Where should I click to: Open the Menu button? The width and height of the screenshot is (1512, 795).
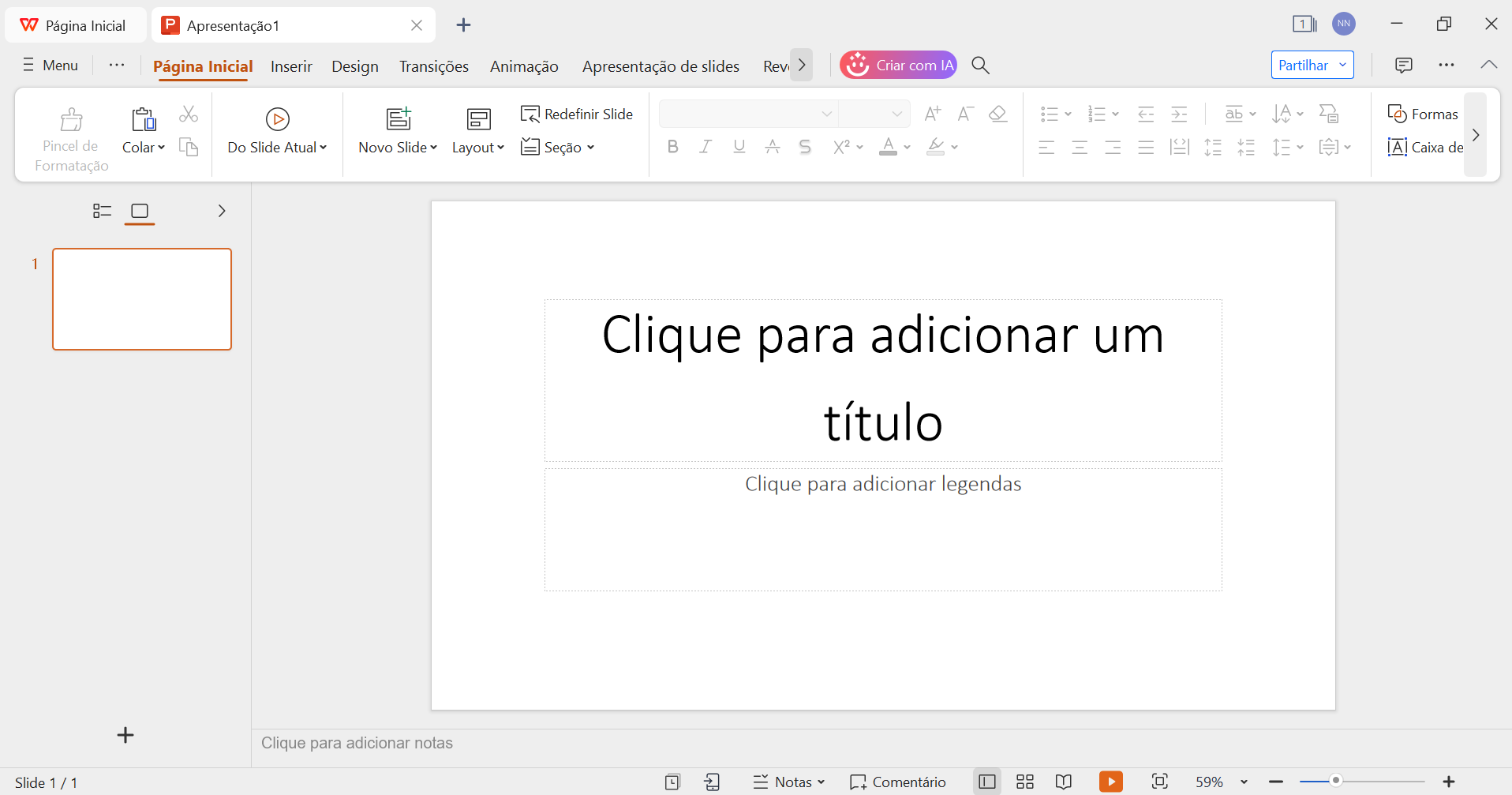[51, 65]
